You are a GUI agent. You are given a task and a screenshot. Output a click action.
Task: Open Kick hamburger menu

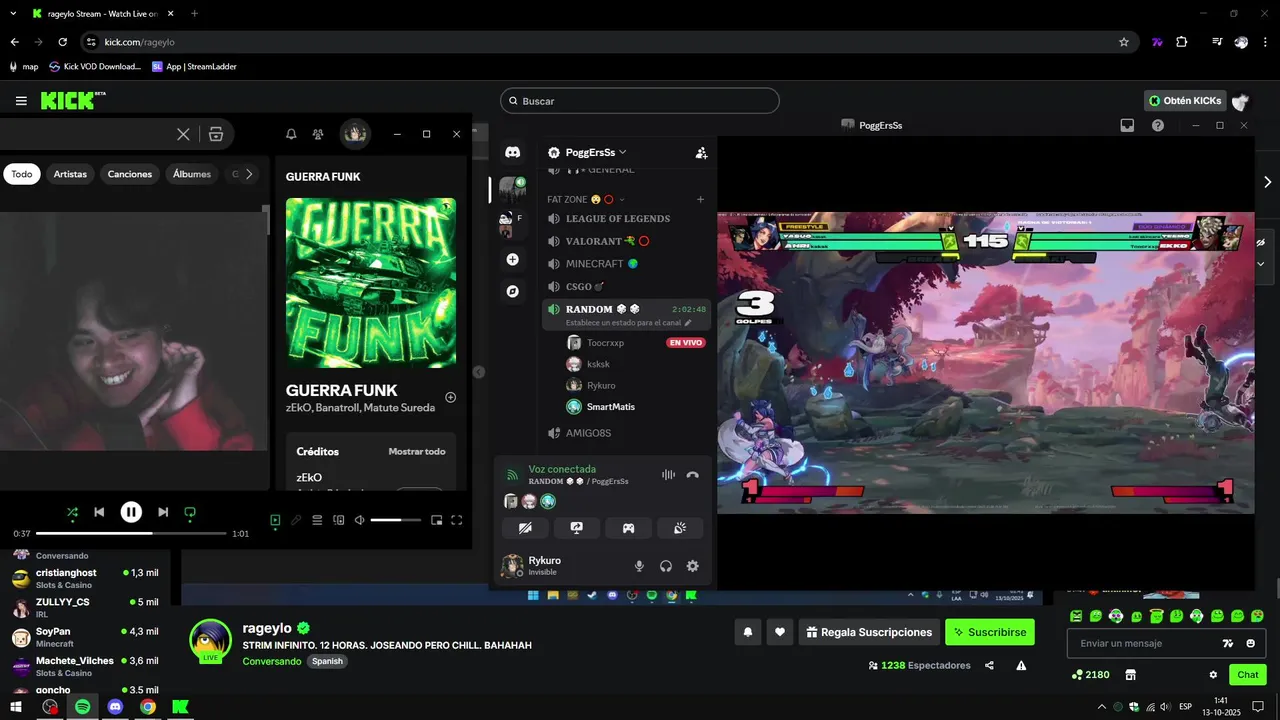click(21, 101)
